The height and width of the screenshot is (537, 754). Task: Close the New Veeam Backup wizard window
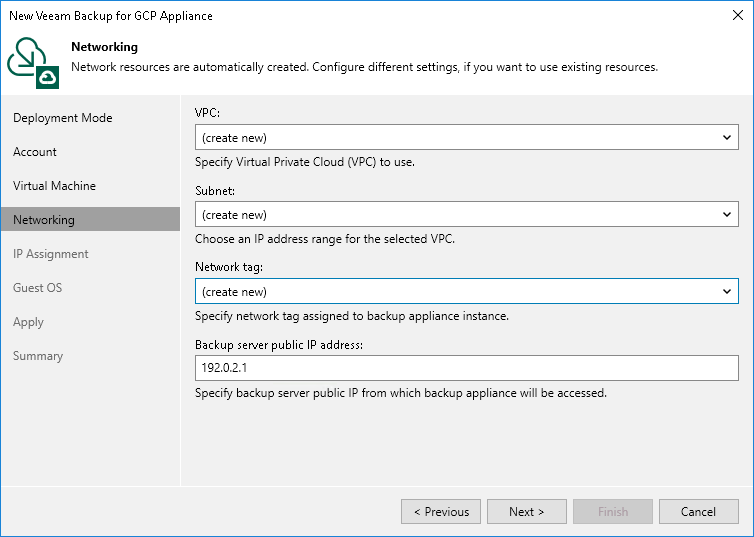[x=738, y=15]
